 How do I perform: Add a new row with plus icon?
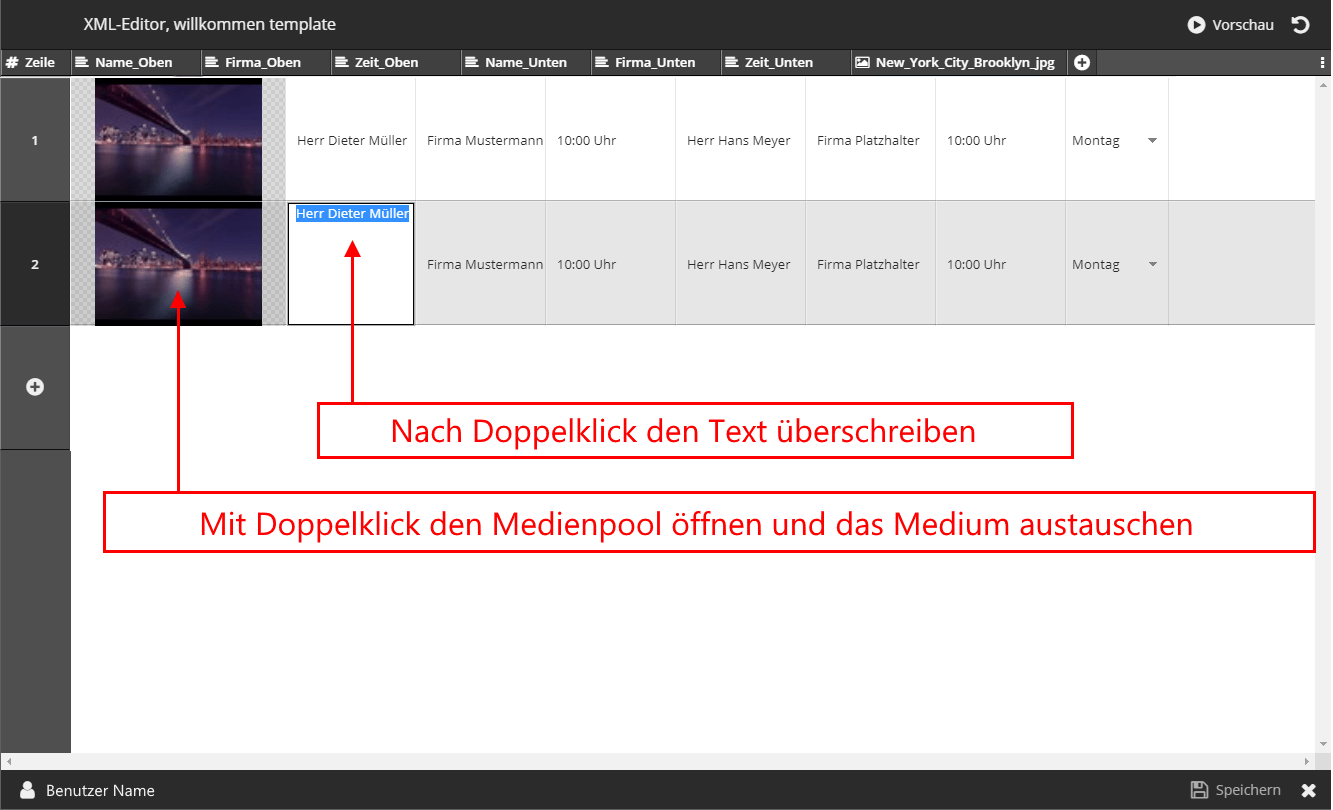coord(35,387)
